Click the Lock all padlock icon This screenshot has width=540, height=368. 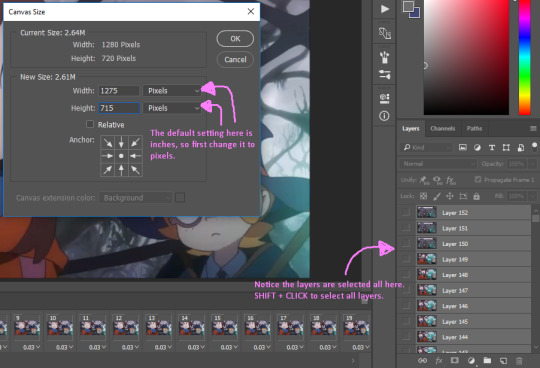pos(476,196)
